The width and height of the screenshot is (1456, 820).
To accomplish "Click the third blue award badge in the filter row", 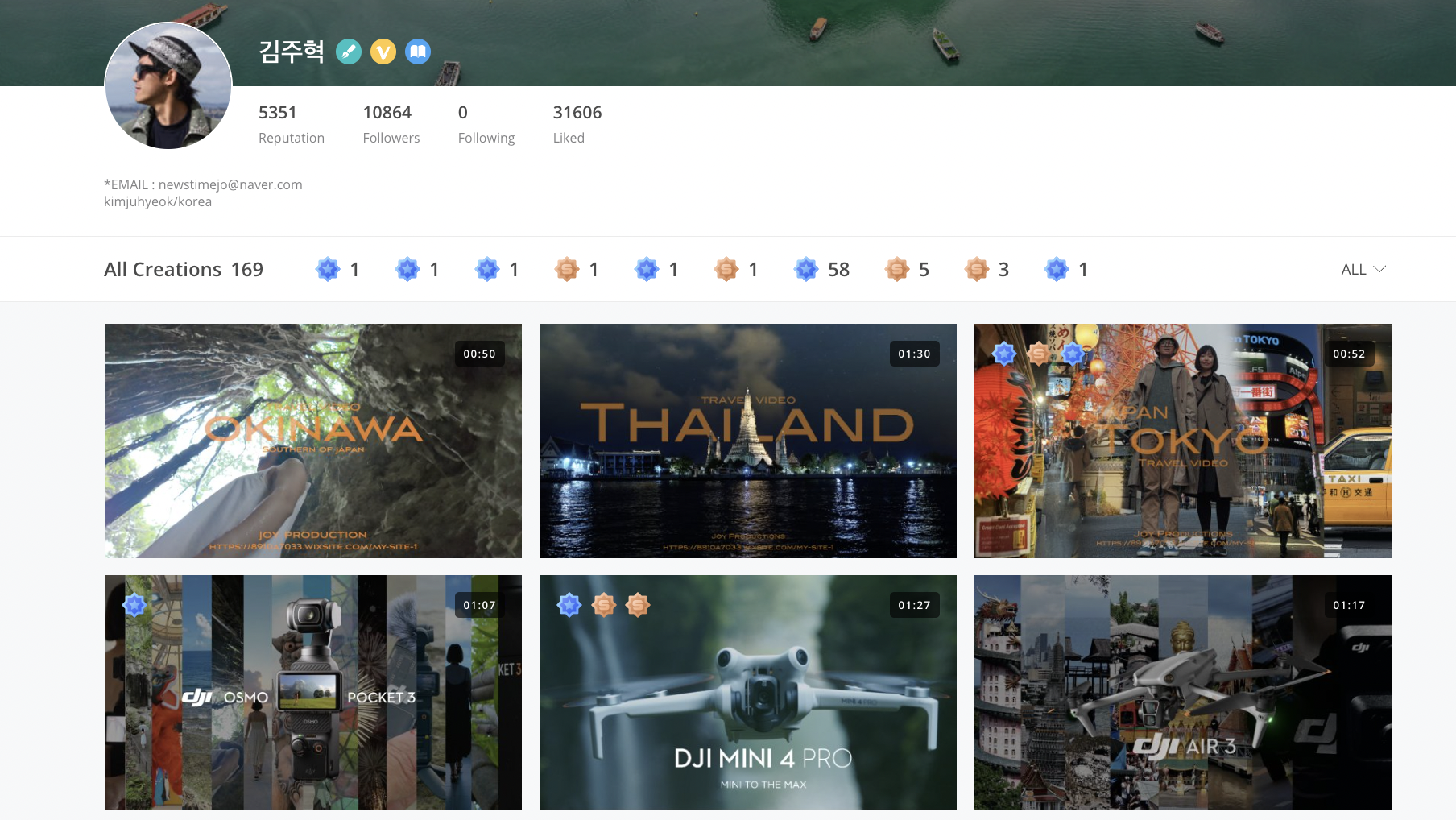I will click(x=487, y=269).
